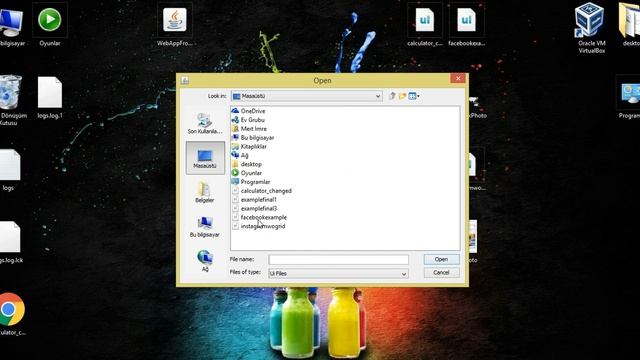Click the Cancel button
The image size is (640, 360).
pyautogui.click(x=441, y=273)
